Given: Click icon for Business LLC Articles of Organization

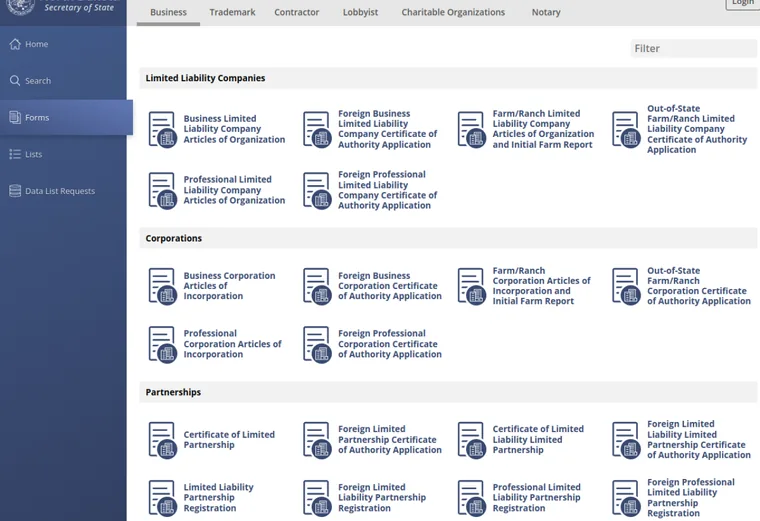Looking at the screenshot, I should [162, 129].
